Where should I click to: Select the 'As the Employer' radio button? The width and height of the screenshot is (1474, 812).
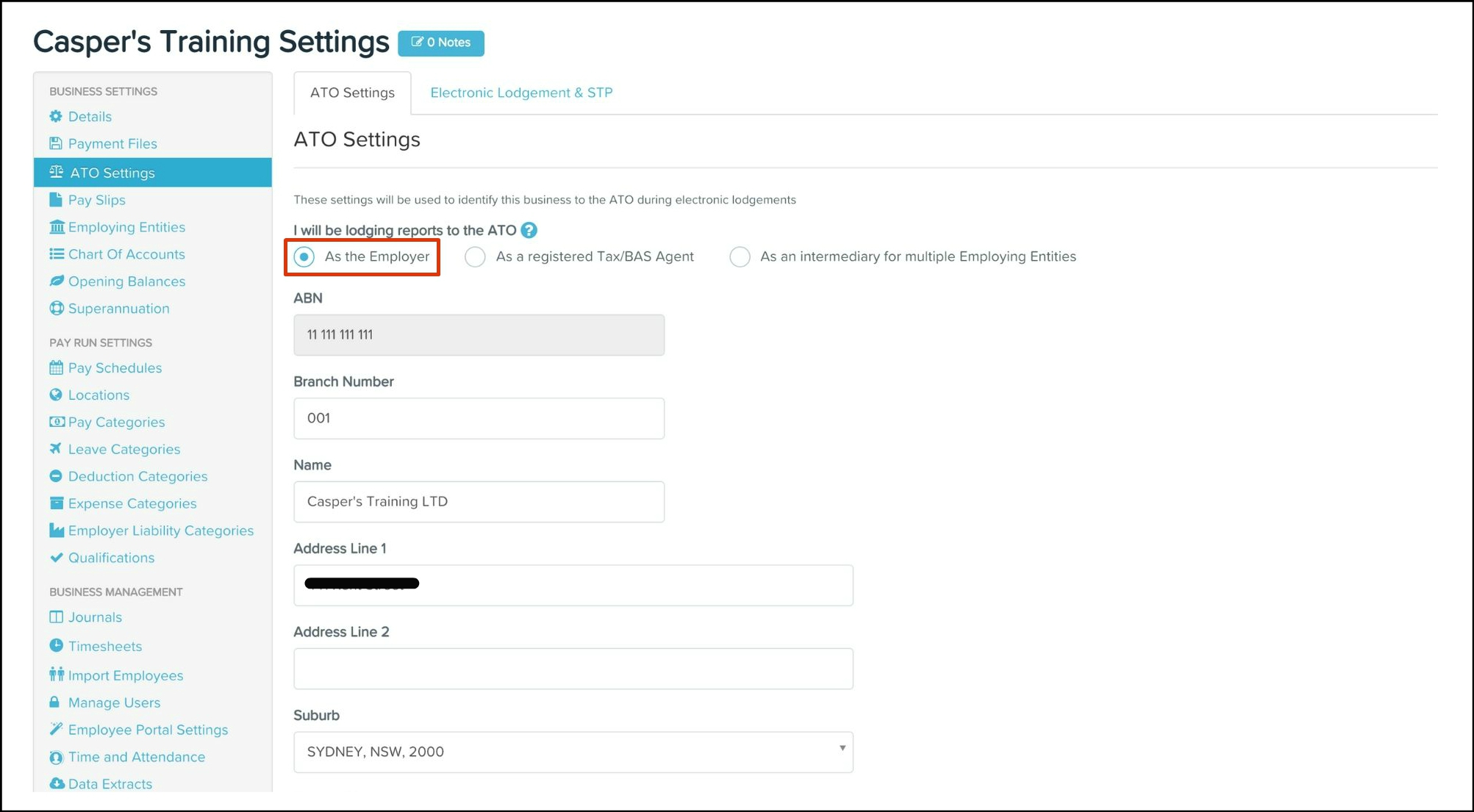(304, 257)
